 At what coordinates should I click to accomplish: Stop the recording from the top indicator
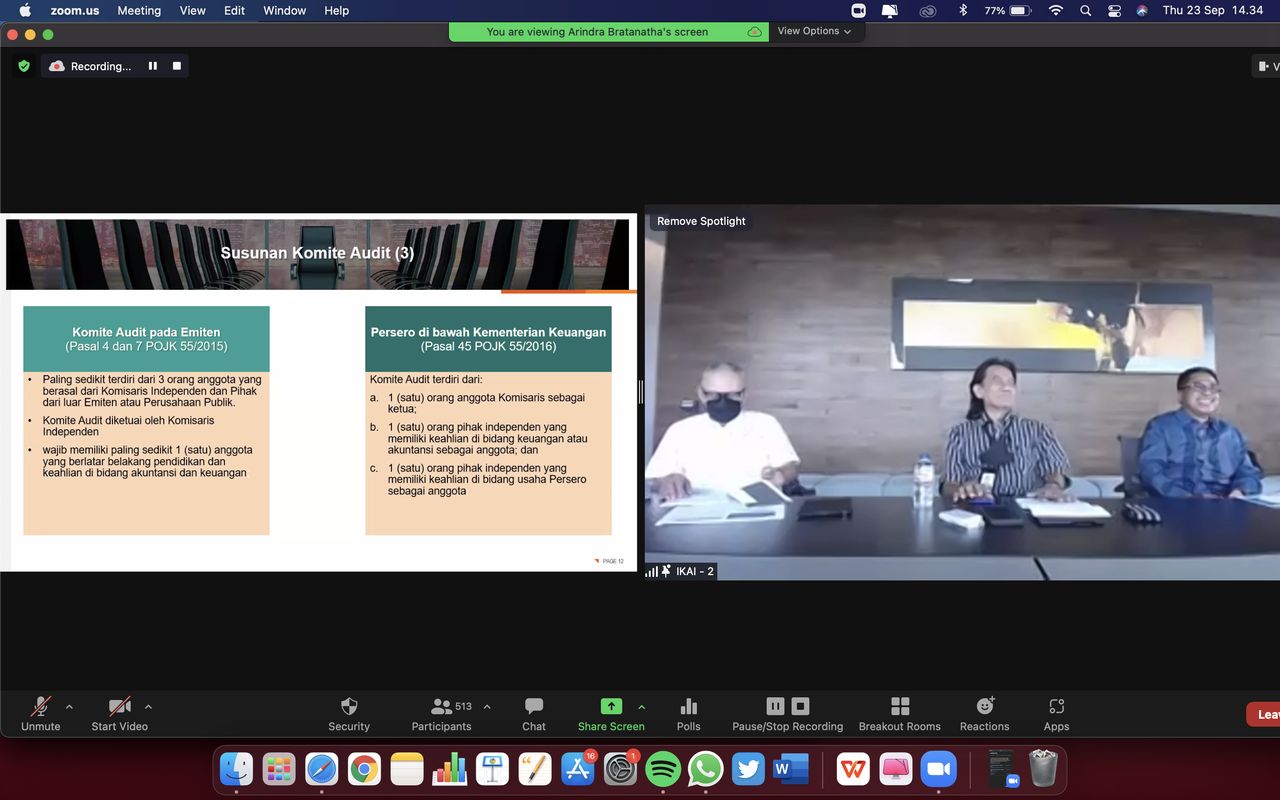(x=177, y=66)
